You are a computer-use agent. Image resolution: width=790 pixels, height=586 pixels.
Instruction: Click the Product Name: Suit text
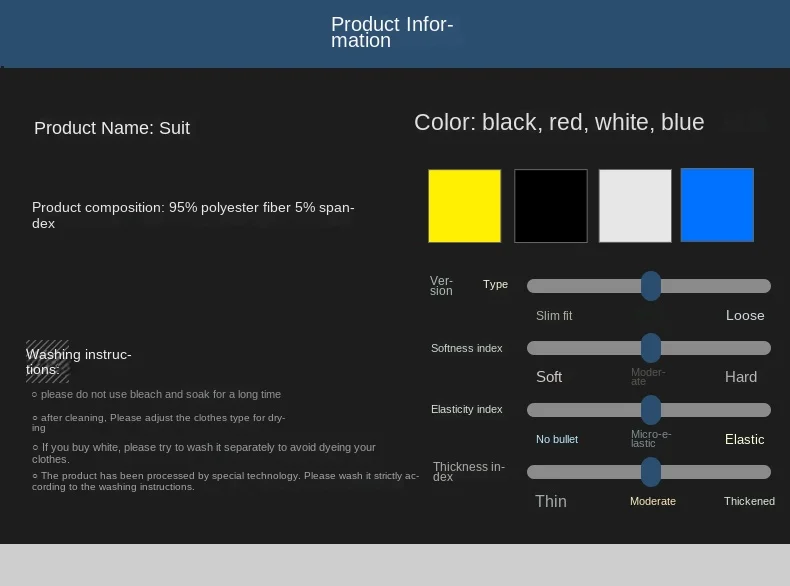(112, 128)
